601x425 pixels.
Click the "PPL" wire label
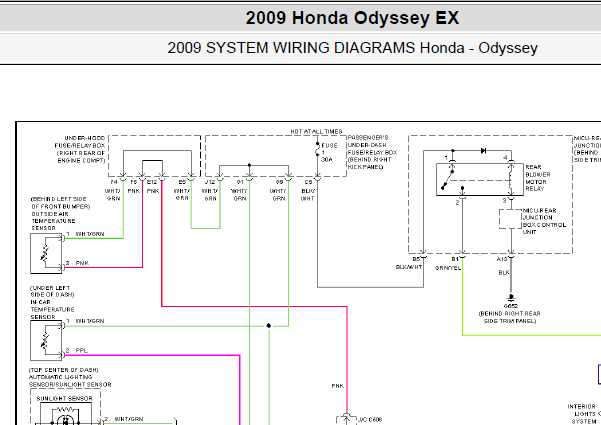81,351
